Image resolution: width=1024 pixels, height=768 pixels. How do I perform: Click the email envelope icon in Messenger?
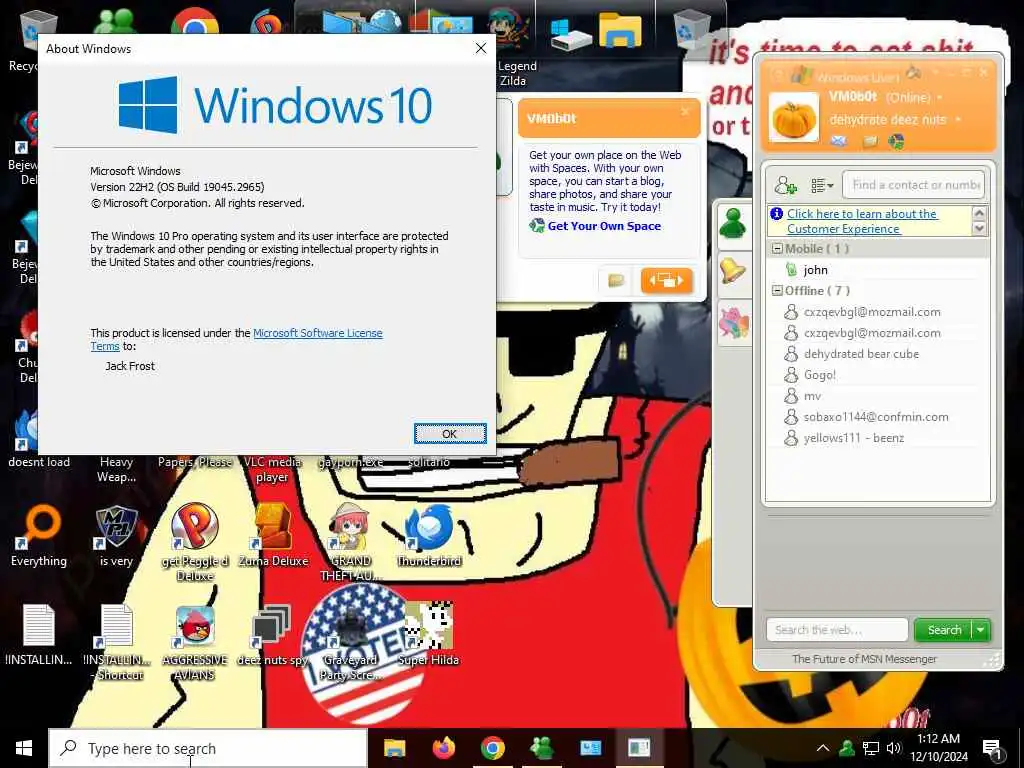[839, 141]
